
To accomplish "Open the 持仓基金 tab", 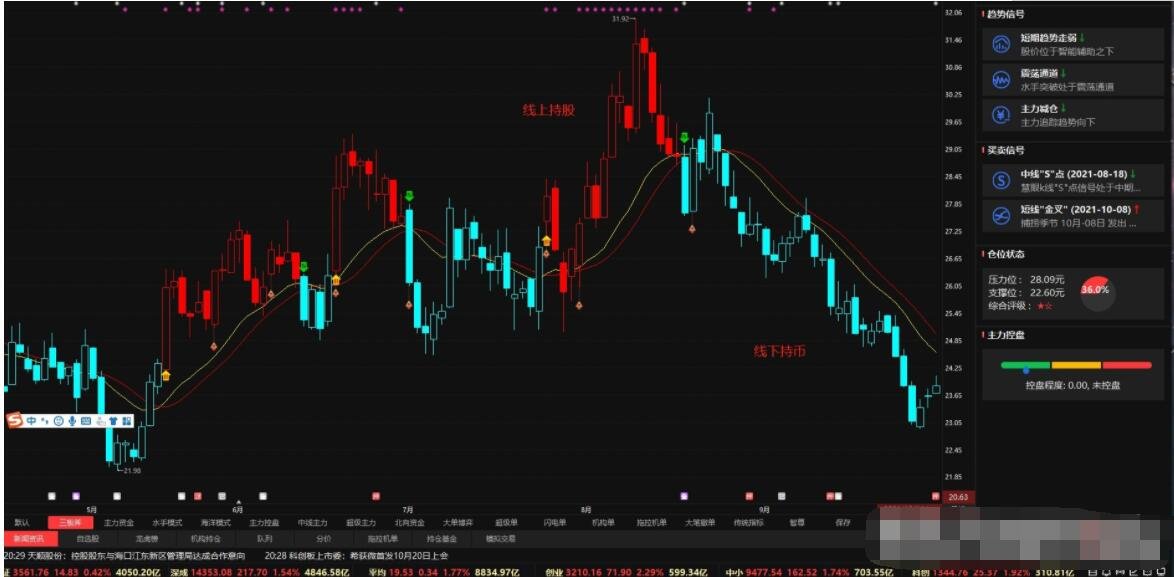I will [x=440, y=537].
